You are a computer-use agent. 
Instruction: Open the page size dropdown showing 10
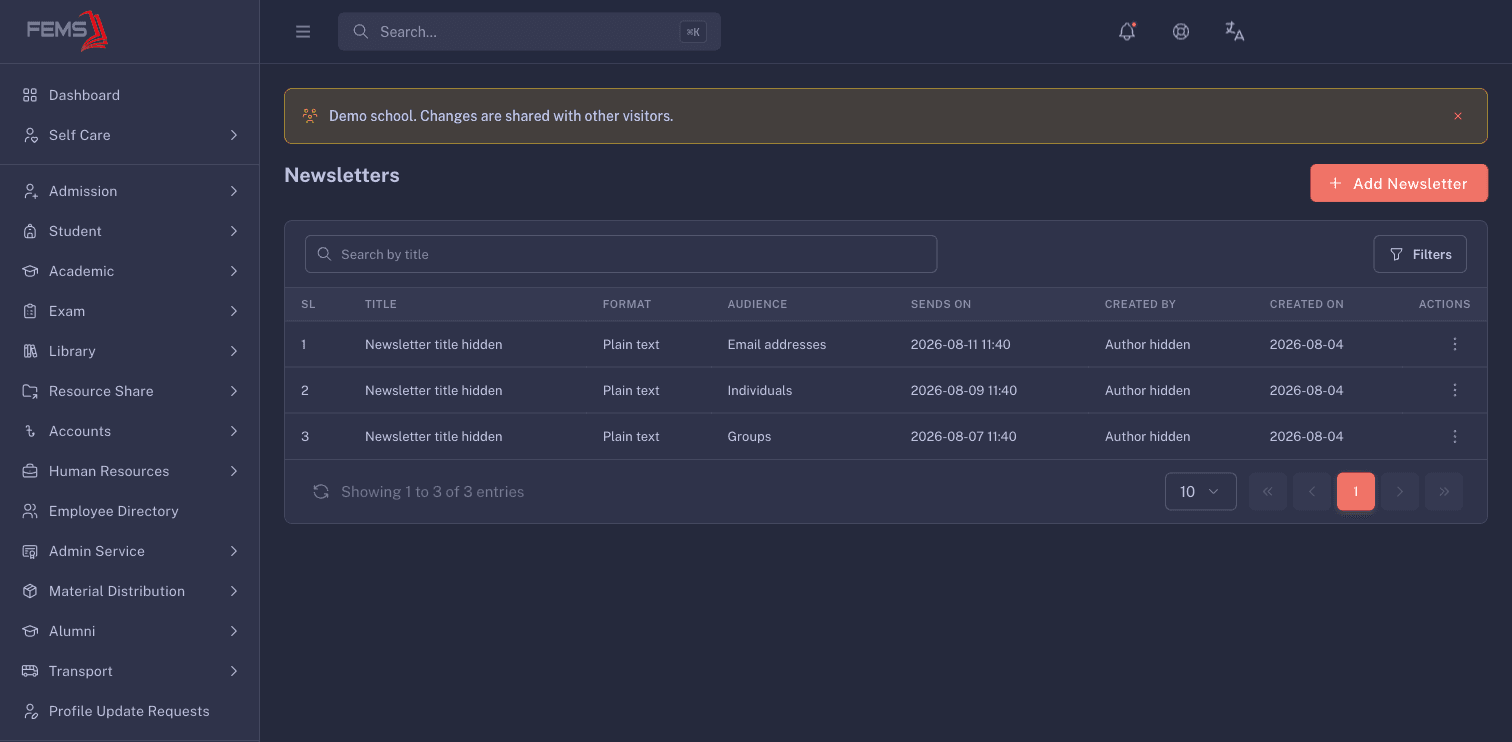(x=1201, y=492)
